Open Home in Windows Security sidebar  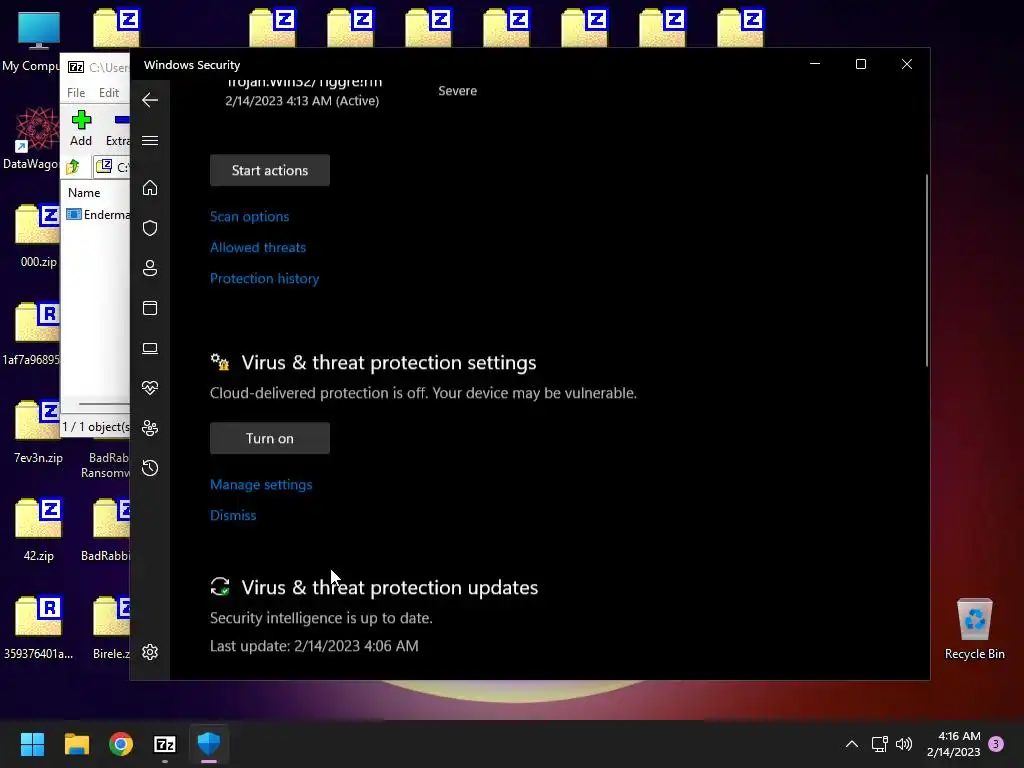[x=150, y=188]
